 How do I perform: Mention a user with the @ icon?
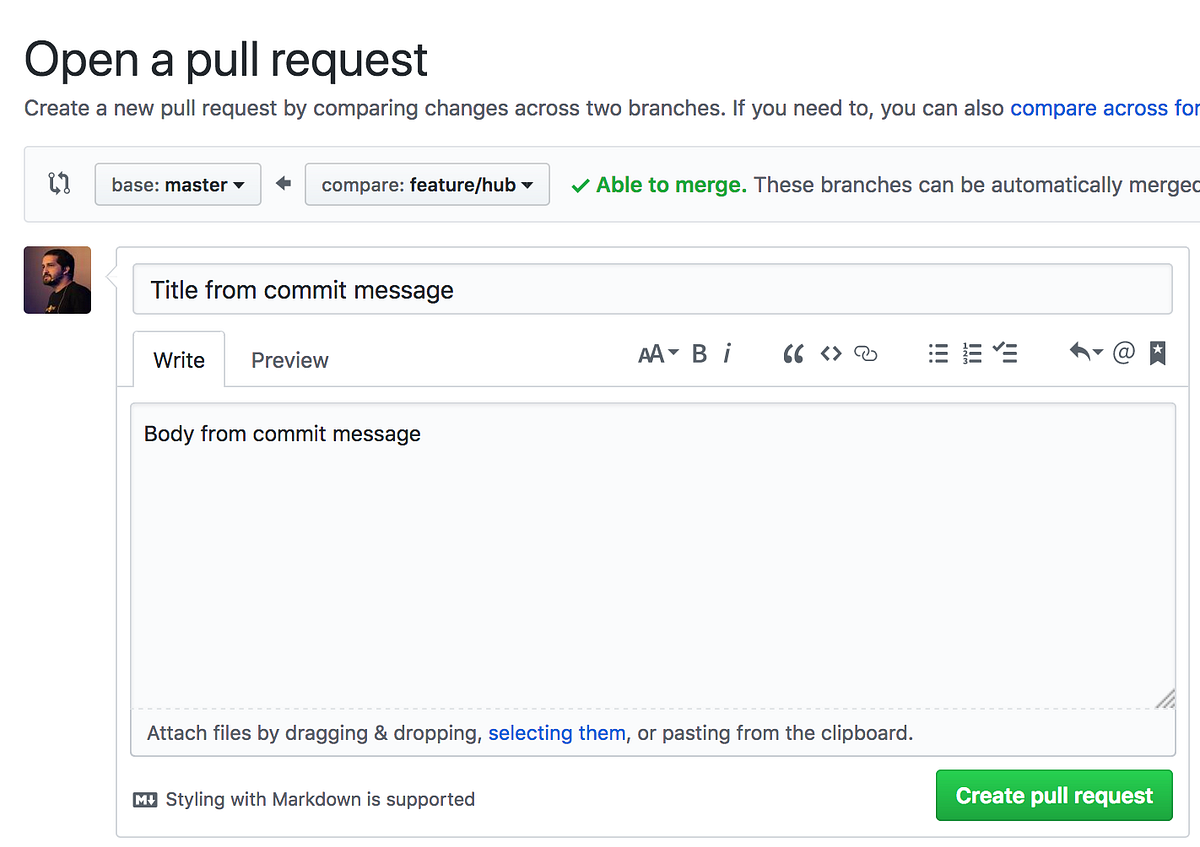[x=1124, y=353]
